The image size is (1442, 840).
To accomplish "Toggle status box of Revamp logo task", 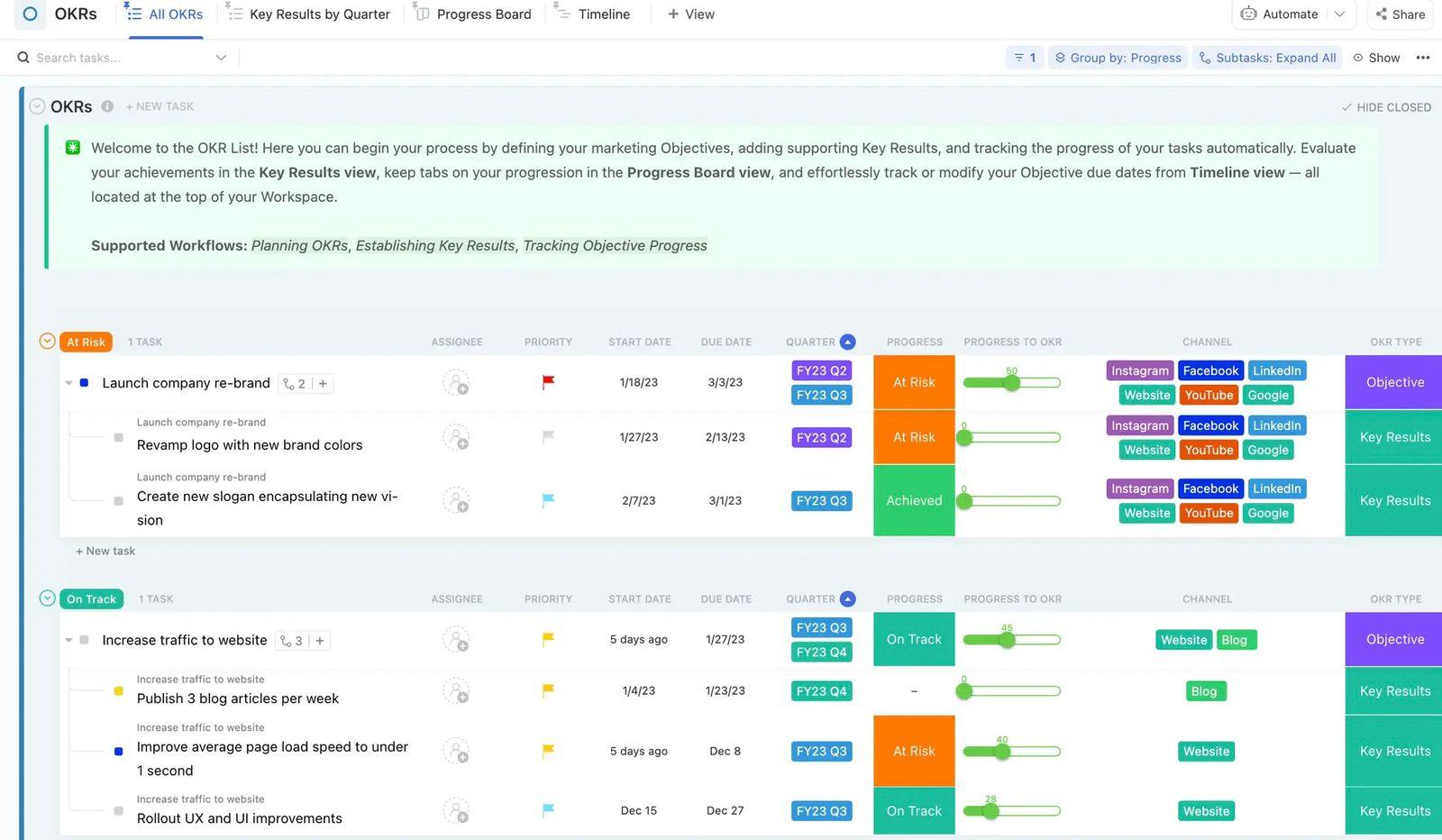I will [118, 438].
